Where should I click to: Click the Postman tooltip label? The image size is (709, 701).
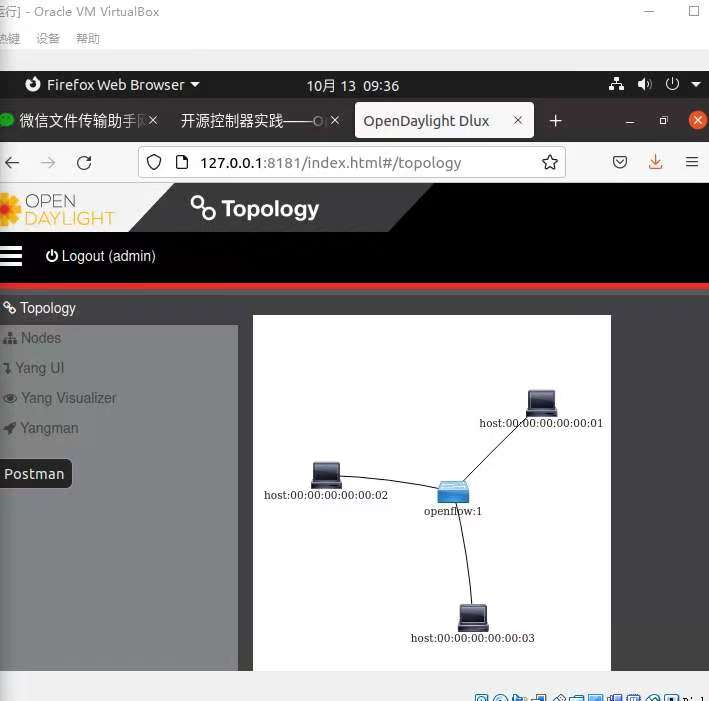pos(35,474)
